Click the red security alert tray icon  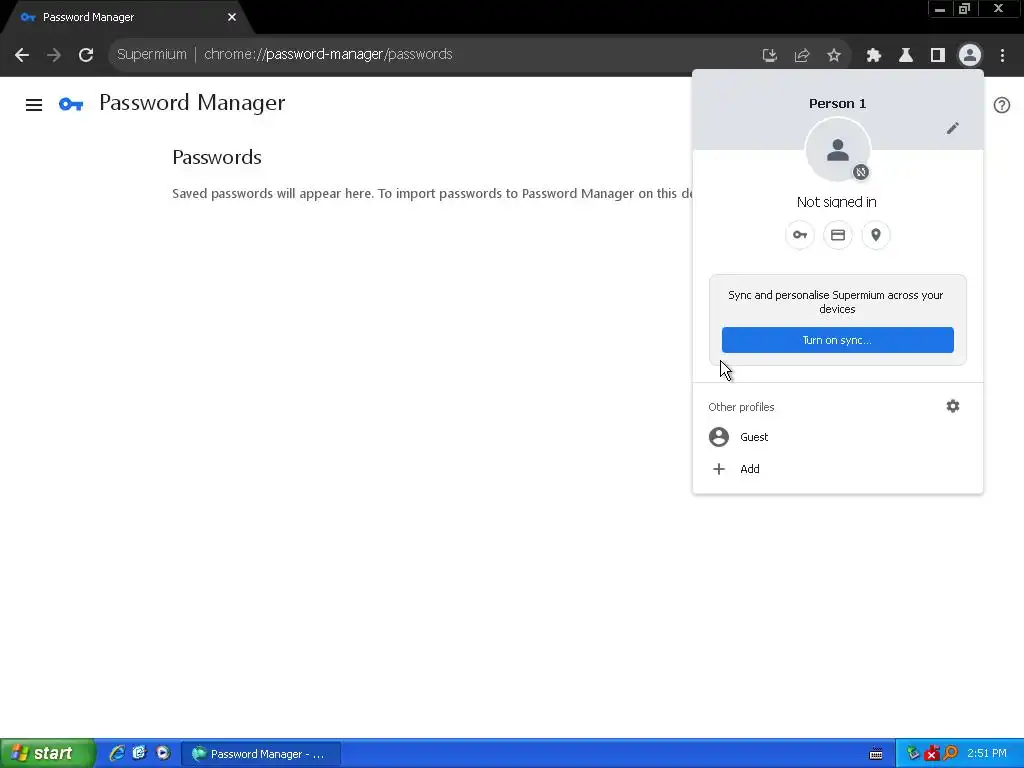[x=931, y=754]
